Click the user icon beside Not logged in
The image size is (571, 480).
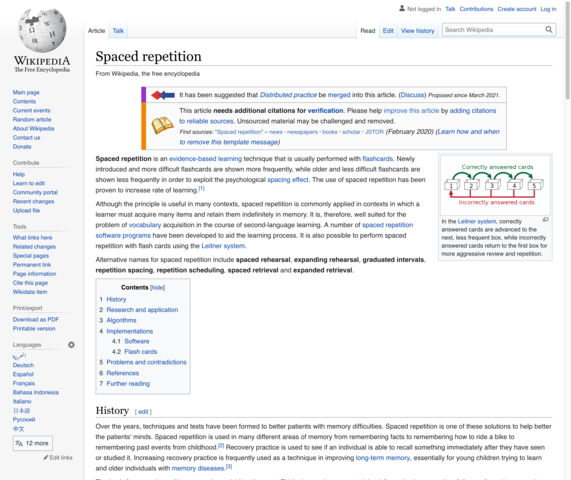tap(402, 8)
